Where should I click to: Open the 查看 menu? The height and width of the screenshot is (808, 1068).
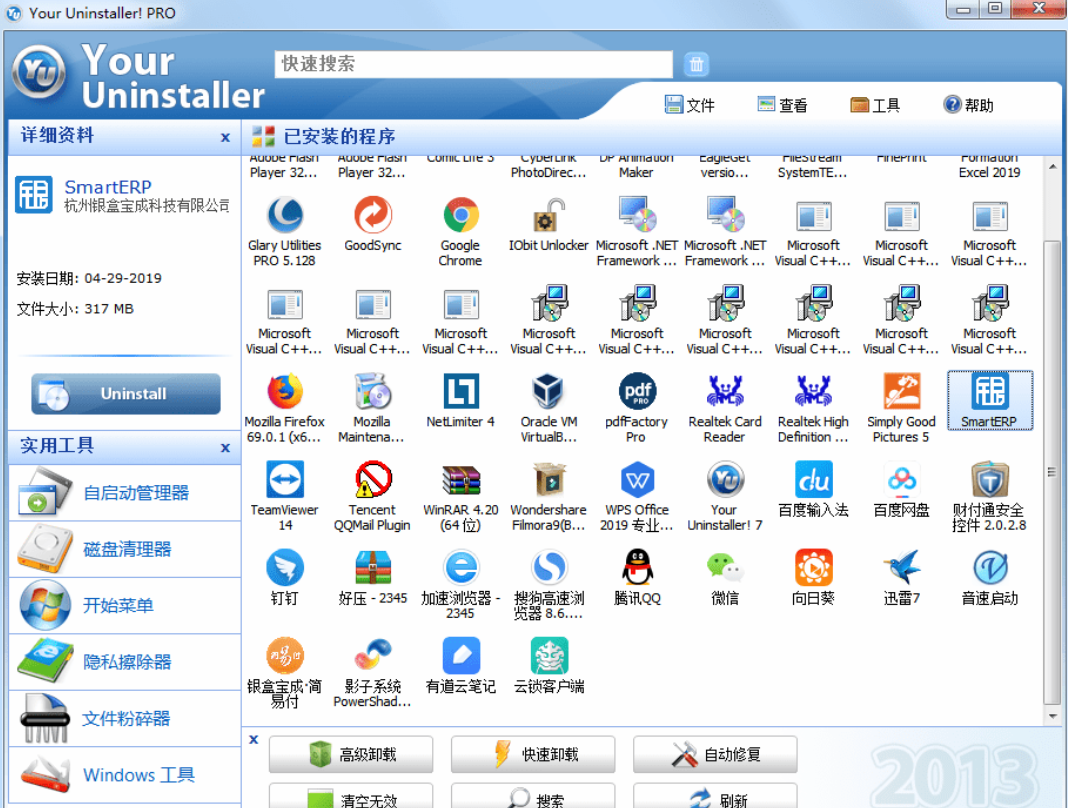click(x=783, y=105)
